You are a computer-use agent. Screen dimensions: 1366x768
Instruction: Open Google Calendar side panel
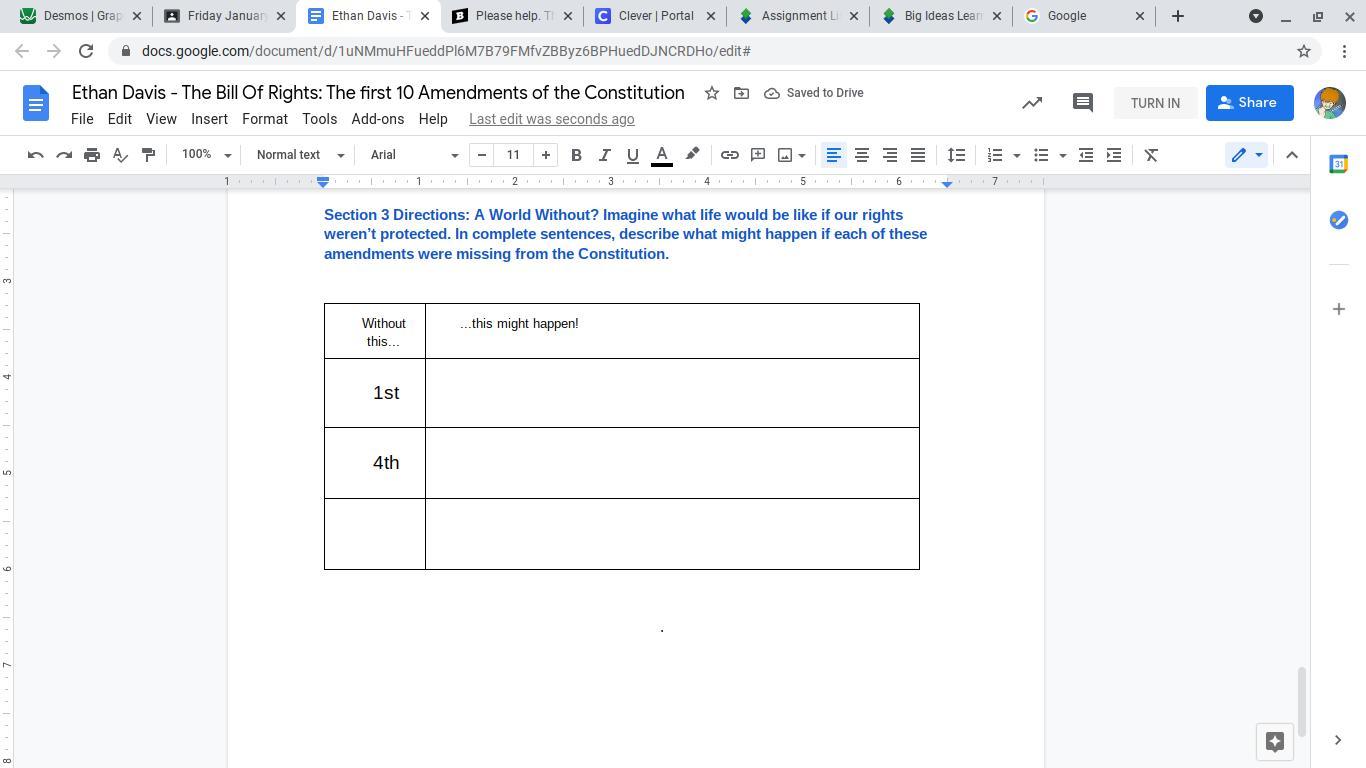pyautogui.click(x=1338, y=164)
